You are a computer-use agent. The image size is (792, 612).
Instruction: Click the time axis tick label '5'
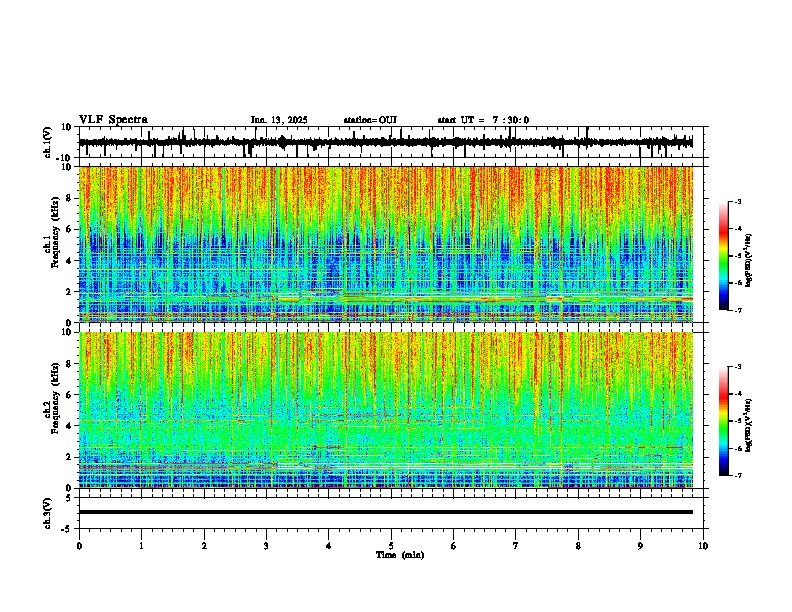(391, 546)
